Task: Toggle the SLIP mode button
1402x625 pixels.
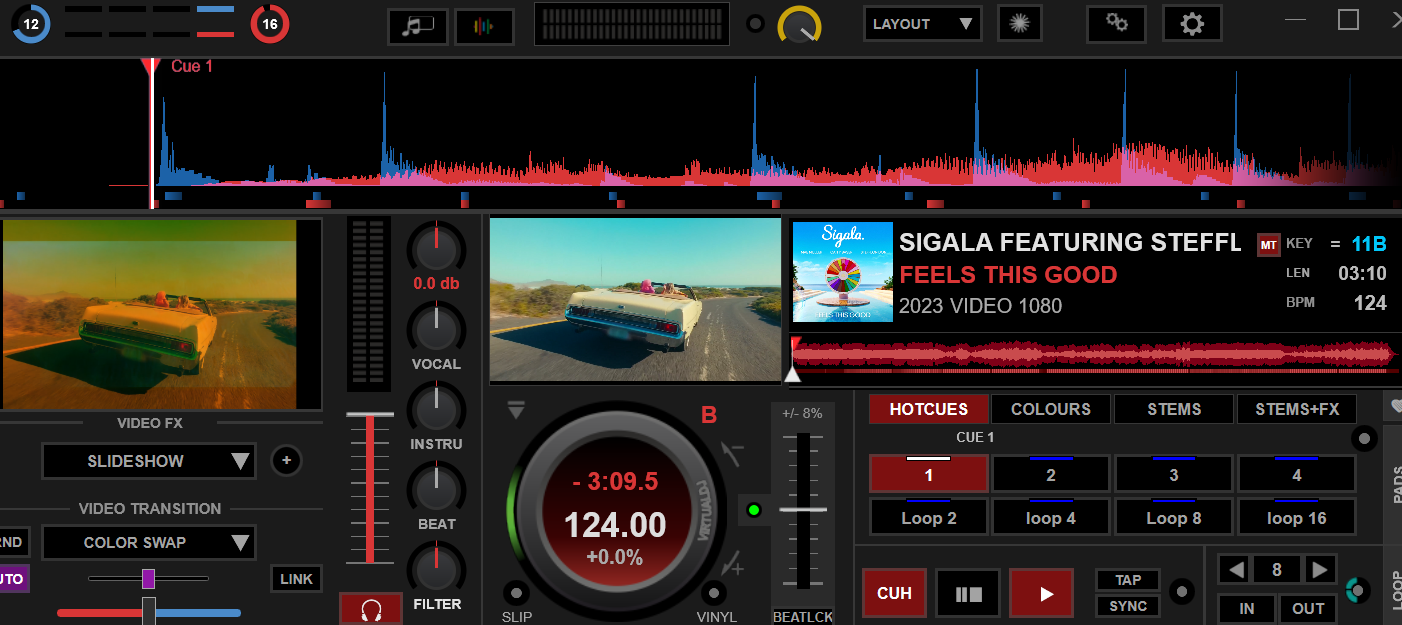Action: [516, 592]
